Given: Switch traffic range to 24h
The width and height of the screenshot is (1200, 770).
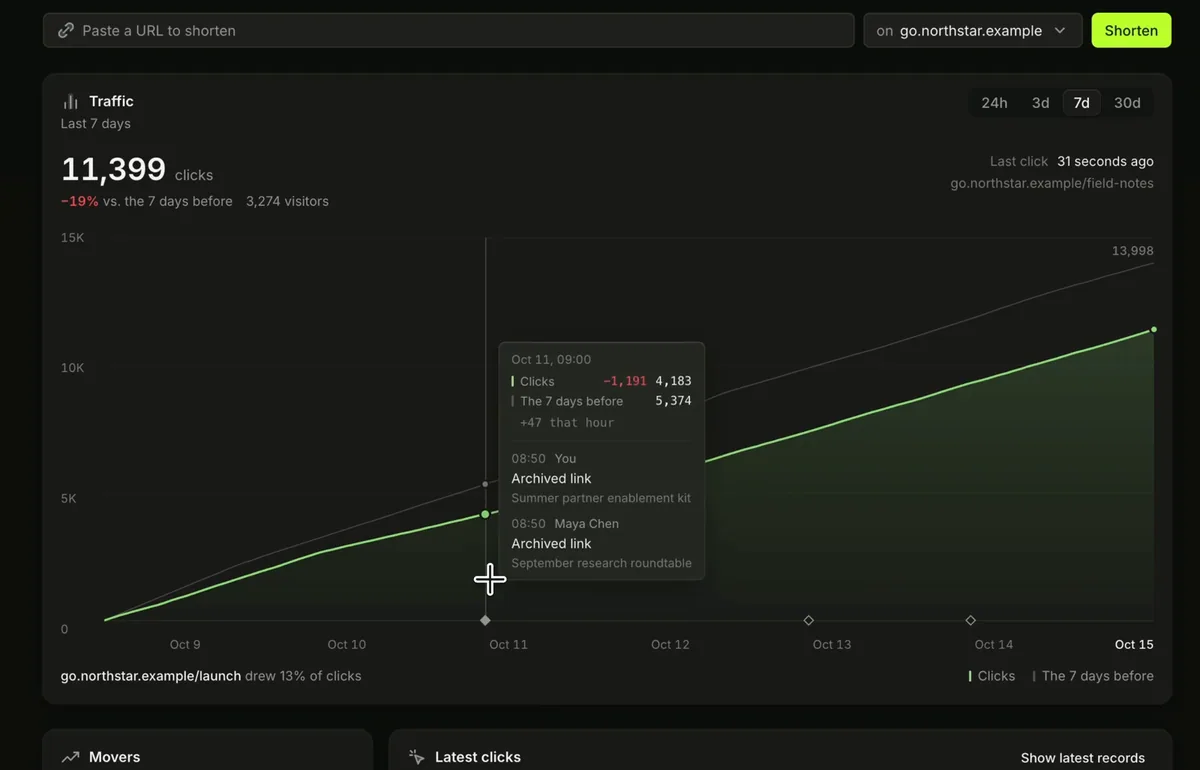Looking at the screenshot, I should [994, 103].
